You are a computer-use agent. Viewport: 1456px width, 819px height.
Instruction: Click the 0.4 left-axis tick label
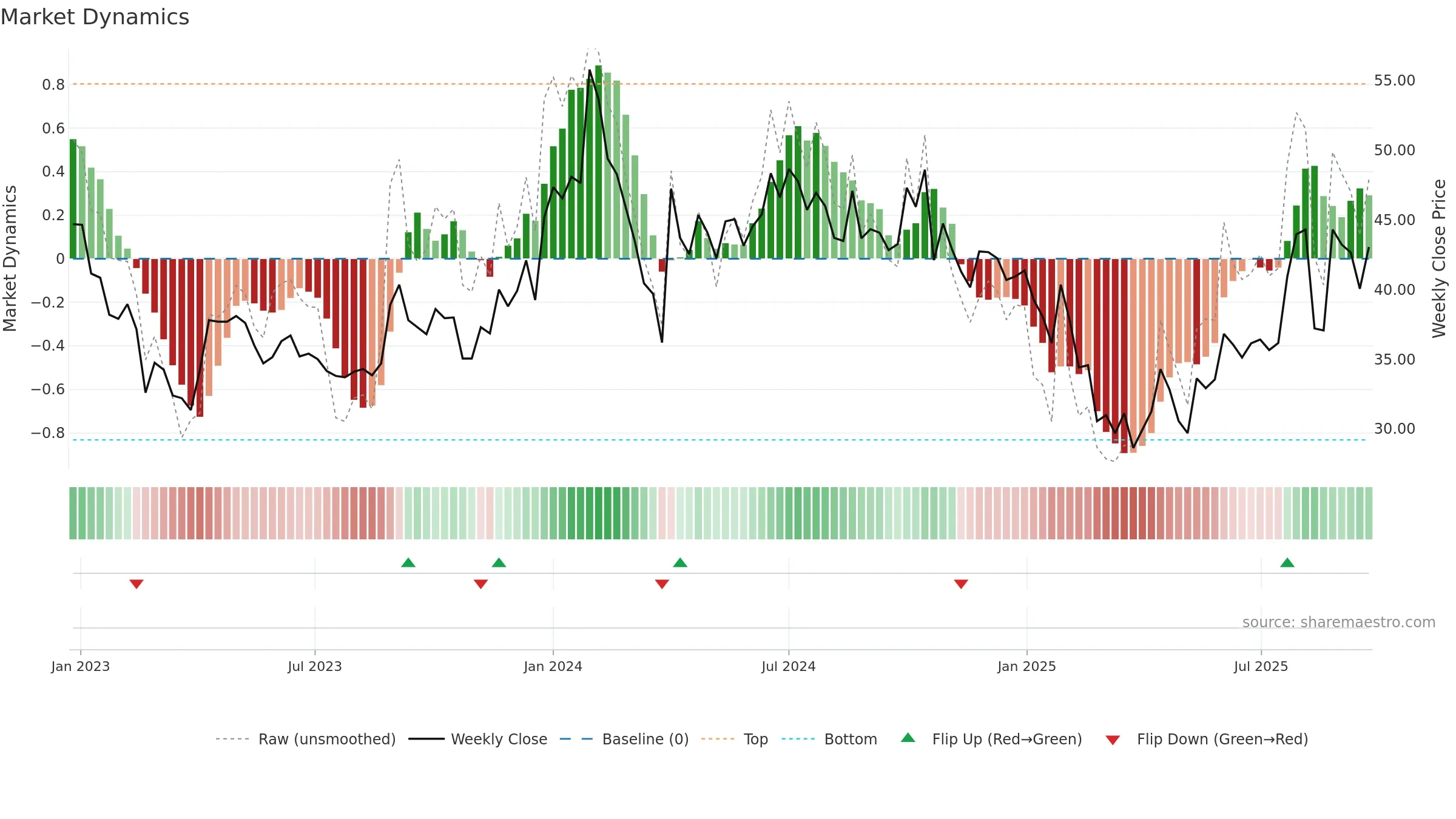coord(53,171)
